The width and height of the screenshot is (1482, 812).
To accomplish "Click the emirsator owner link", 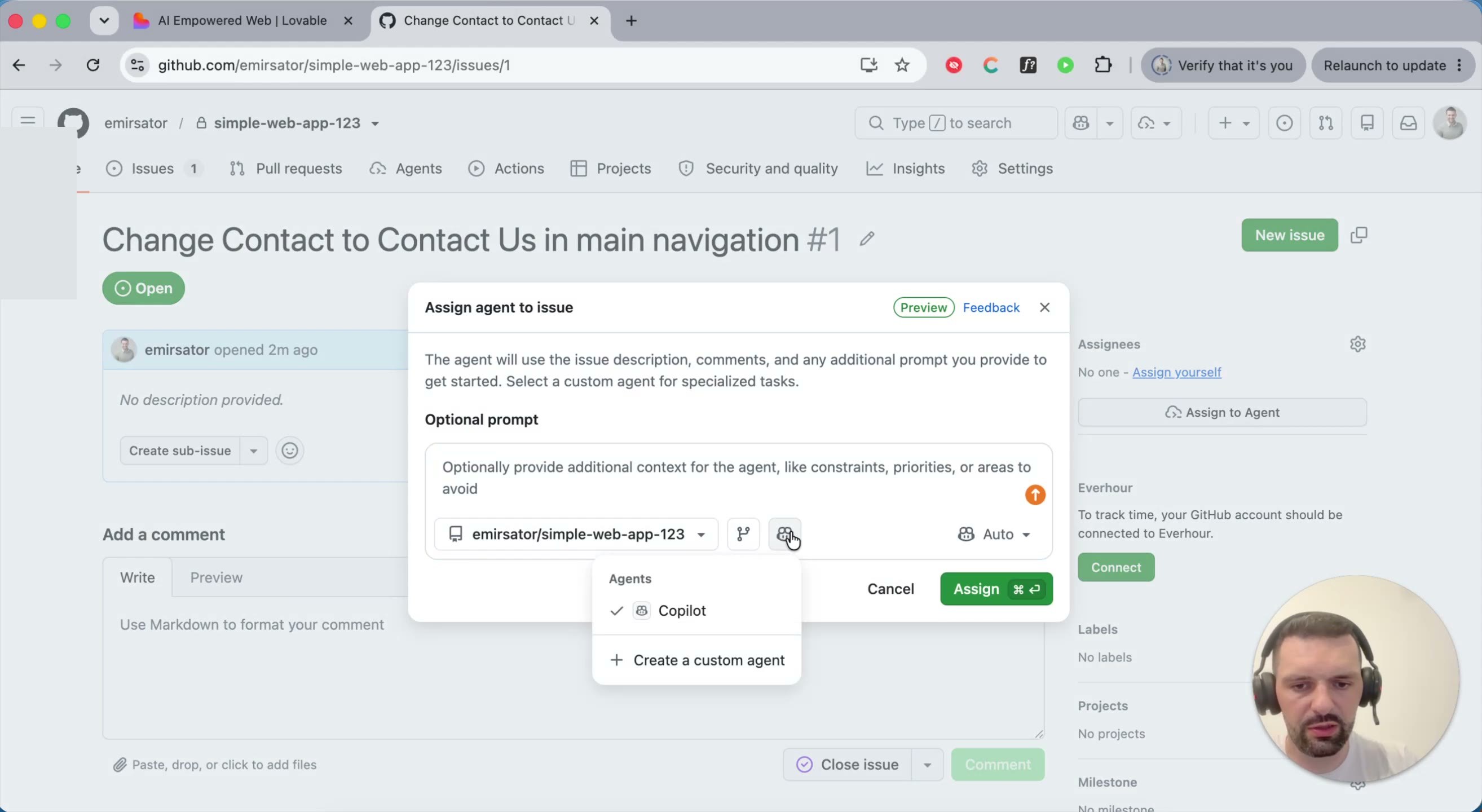I will pos(136,123).
